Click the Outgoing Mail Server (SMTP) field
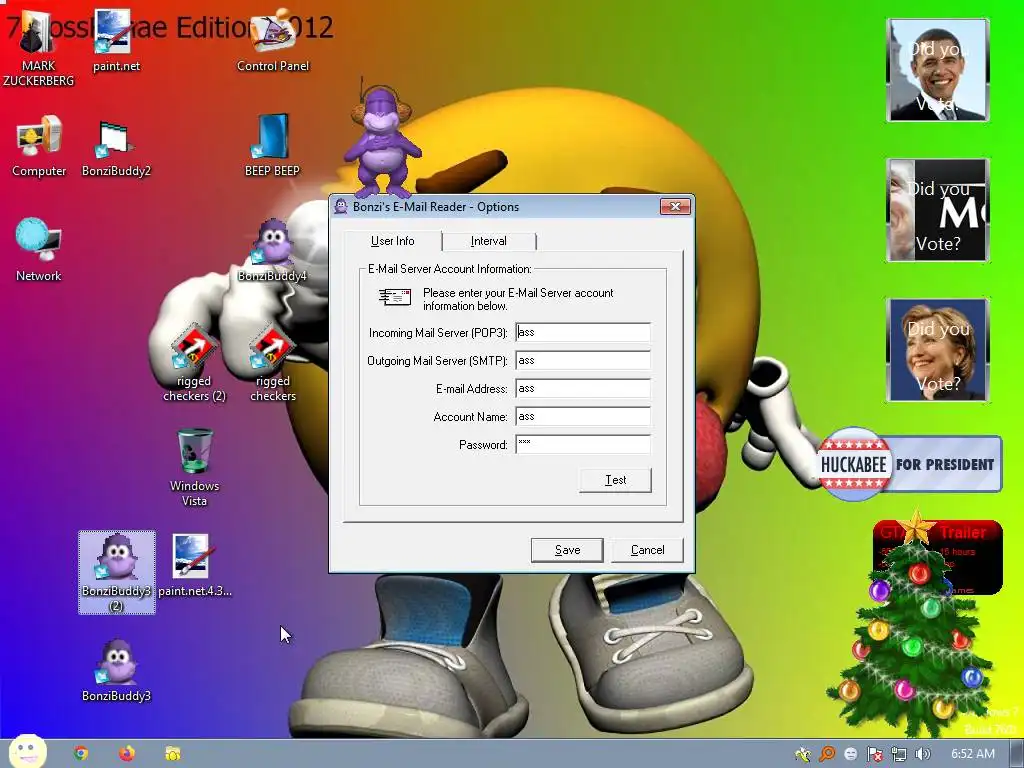The width and height of the screenshot is (1024, 768). (583, 360)
